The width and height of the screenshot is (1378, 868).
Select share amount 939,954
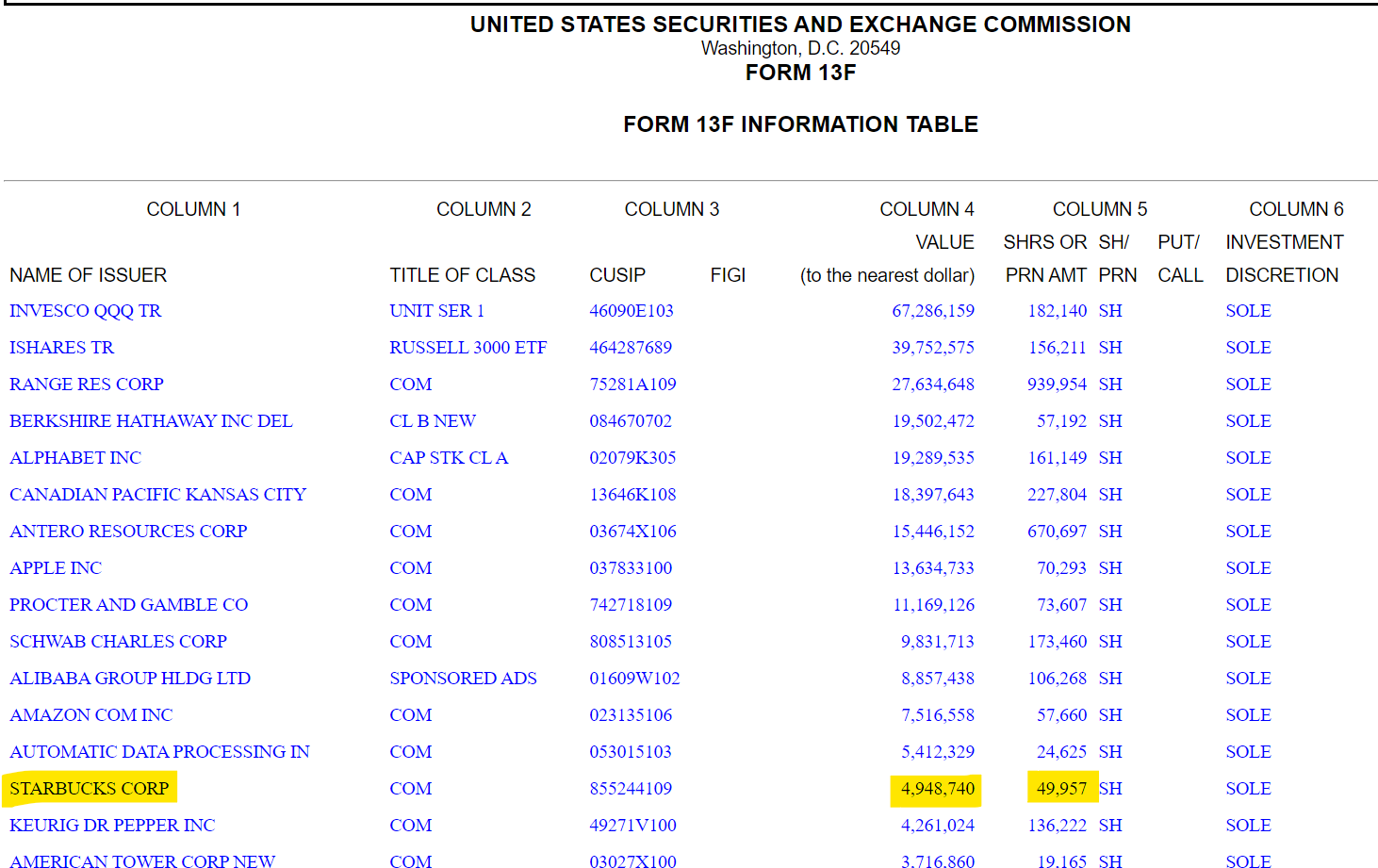click(1058, 385)
